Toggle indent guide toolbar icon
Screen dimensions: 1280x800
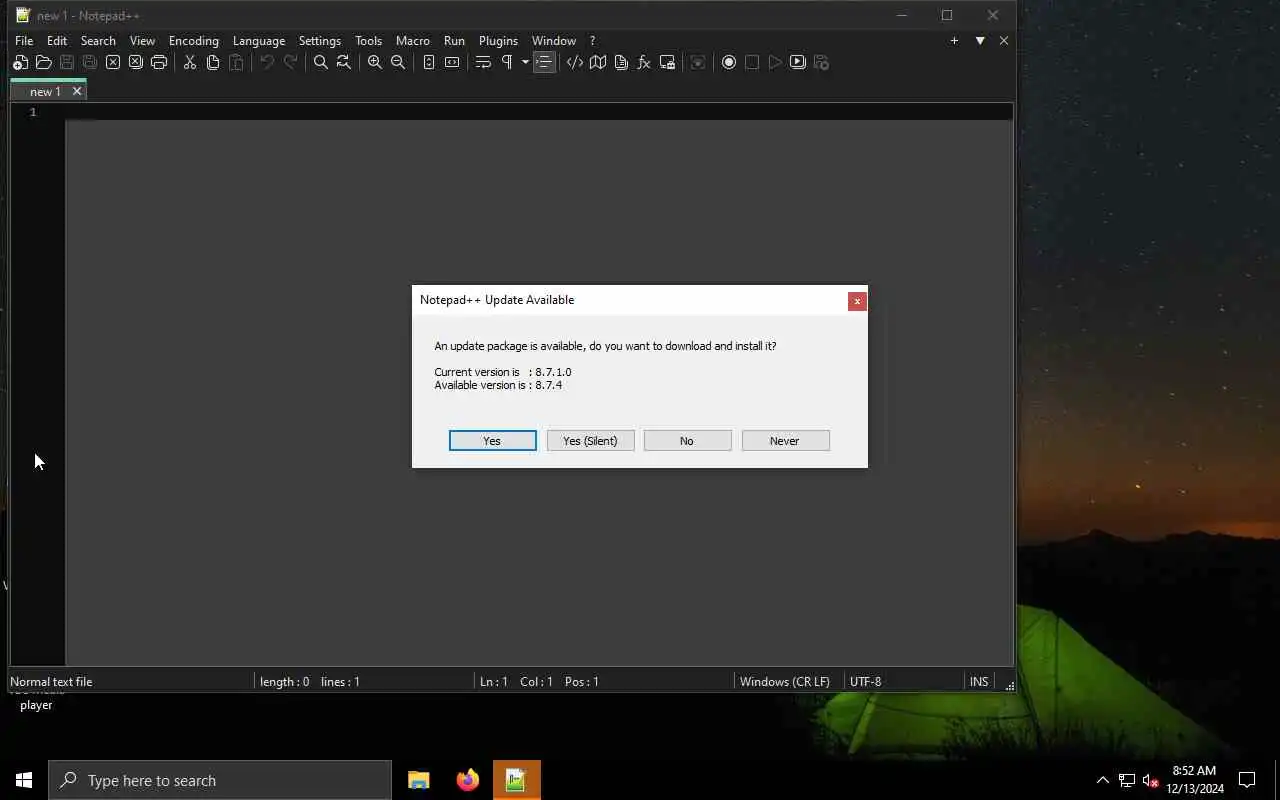(543, 62)
